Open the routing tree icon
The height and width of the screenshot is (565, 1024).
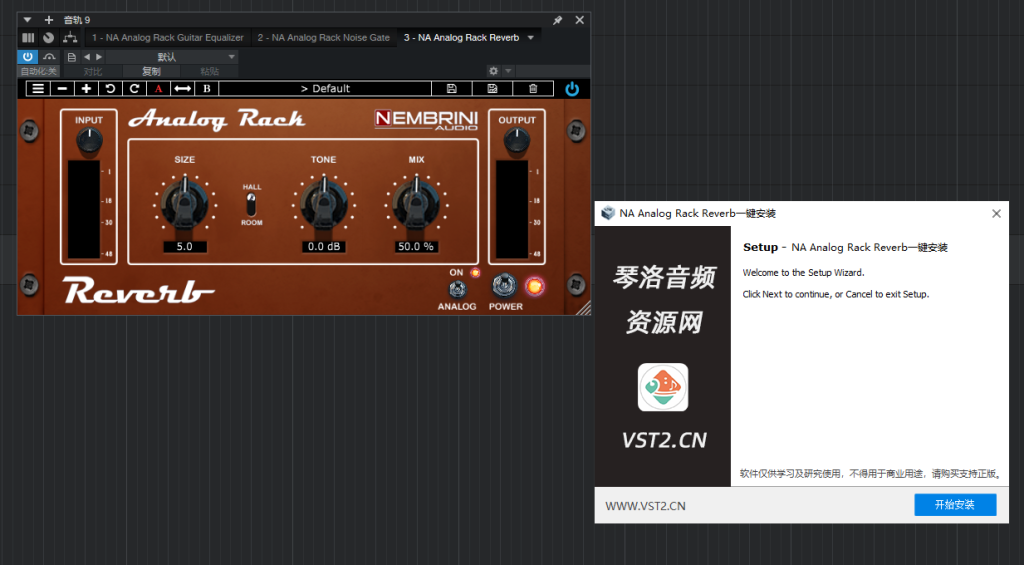[70, 38]
